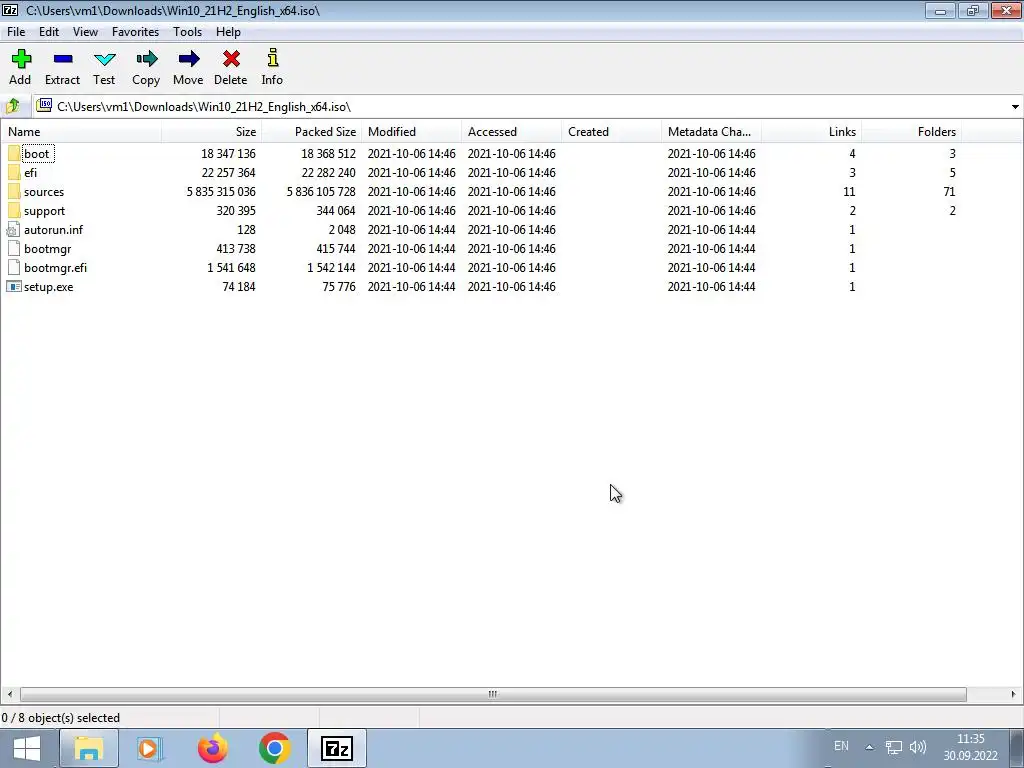Click the bootmgr file icon
The height and width of the screenshot is (768, 1024).
tap(14, 248)
